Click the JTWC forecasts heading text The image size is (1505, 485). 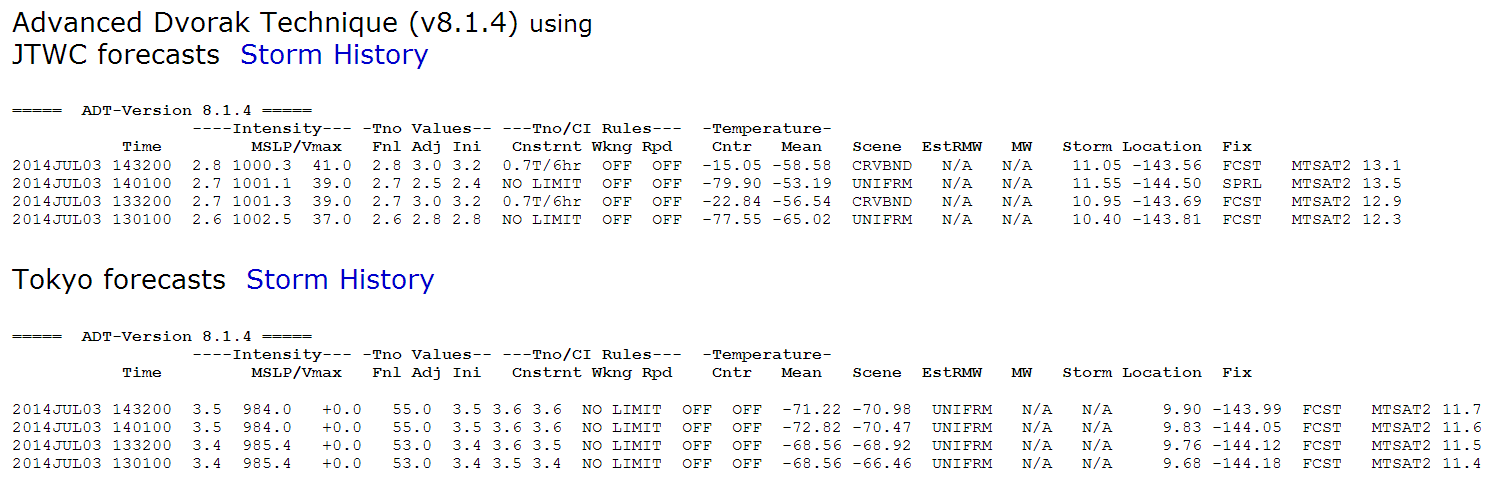[115, 55]
